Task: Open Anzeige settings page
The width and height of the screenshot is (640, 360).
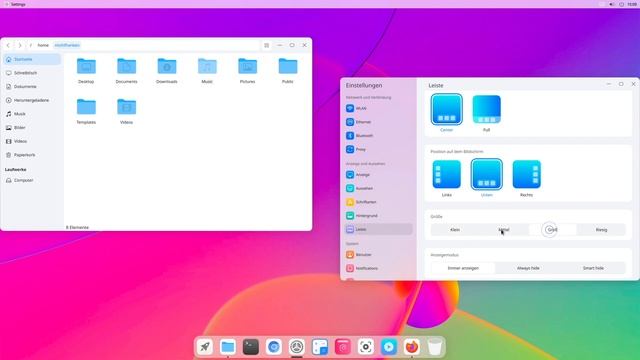Action: pyautogui.click(x=378, y=175)
